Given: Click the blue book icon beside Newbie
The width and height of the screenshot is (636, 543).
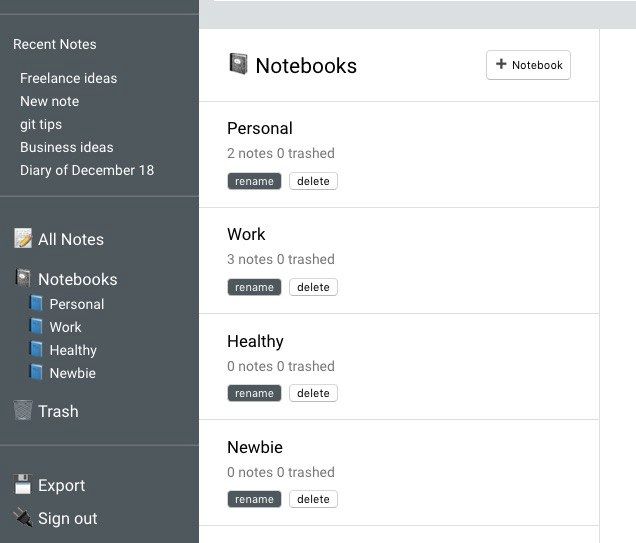Looking at the screenshot, I should coord(37,373).
